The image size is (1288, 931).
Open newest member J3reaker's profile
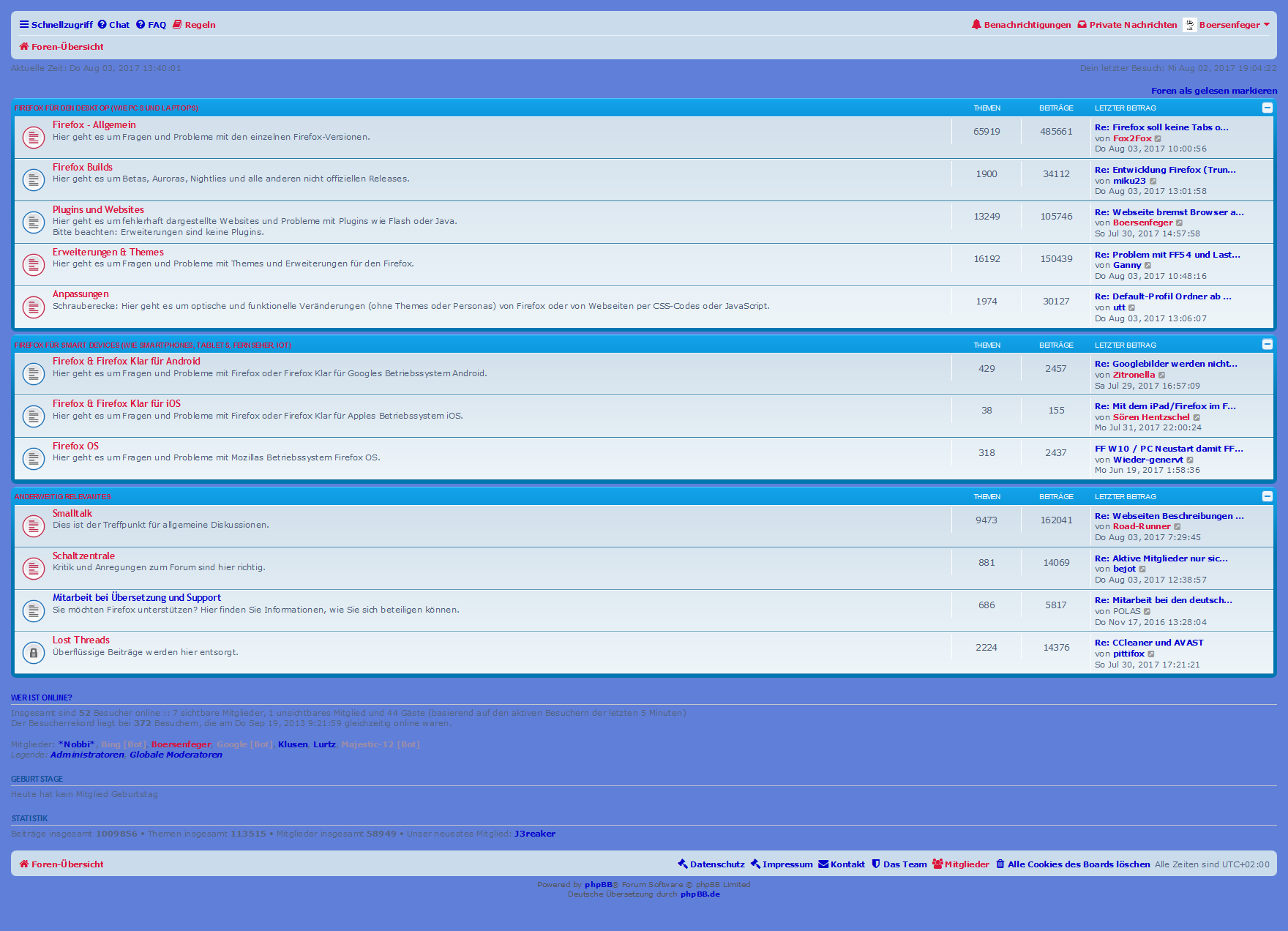534,834
